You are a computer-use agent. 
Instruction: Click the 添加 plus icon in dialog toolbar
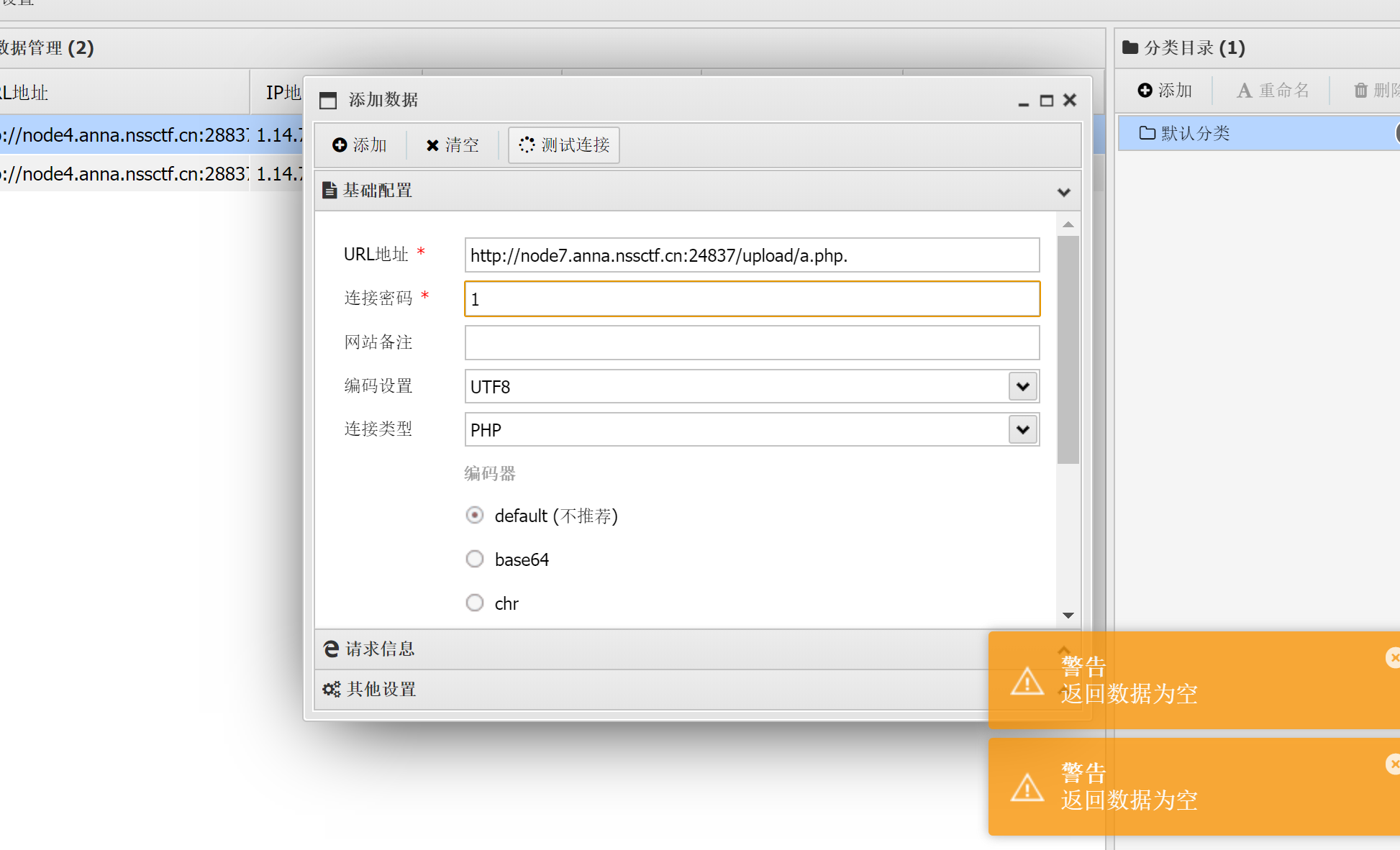click(x=340, y=145)
